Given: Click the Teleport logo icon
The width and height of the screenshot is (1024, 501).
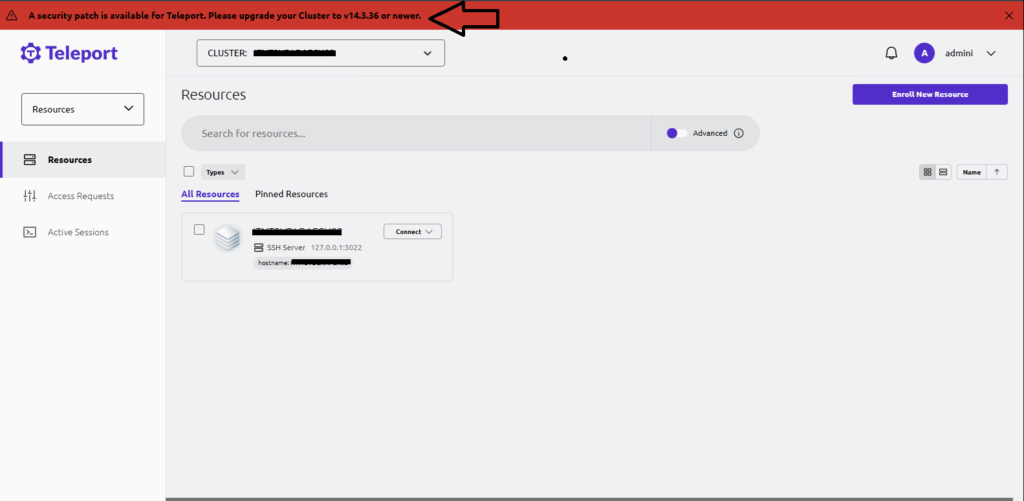Looking at the screenshot, I should pos(30,53).
